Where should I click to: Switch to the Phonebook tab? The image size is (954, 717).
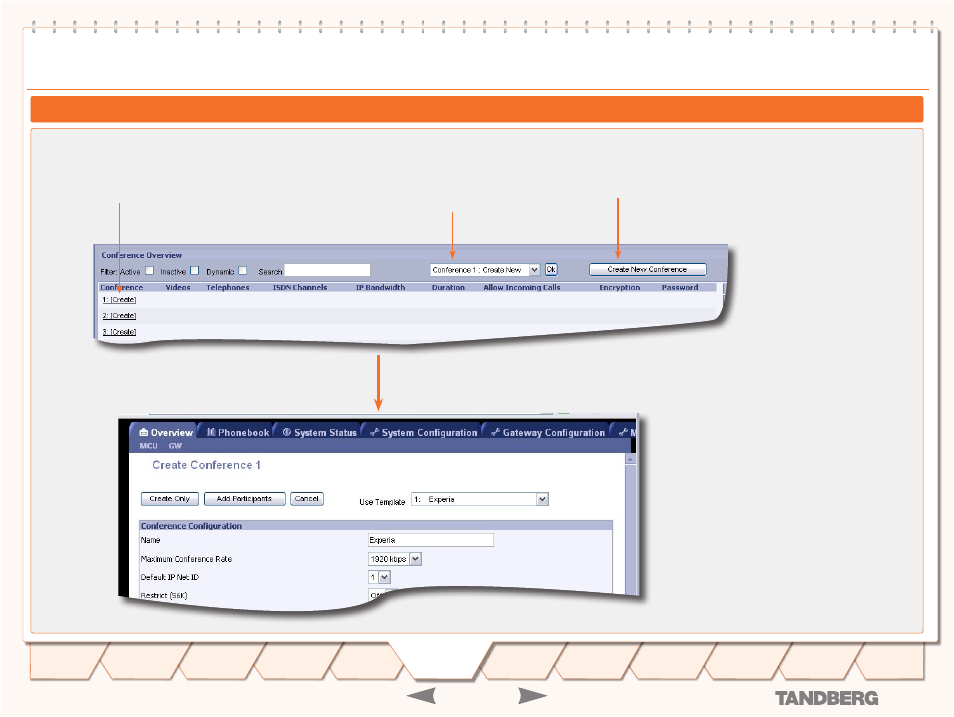(x=237, y=432)
